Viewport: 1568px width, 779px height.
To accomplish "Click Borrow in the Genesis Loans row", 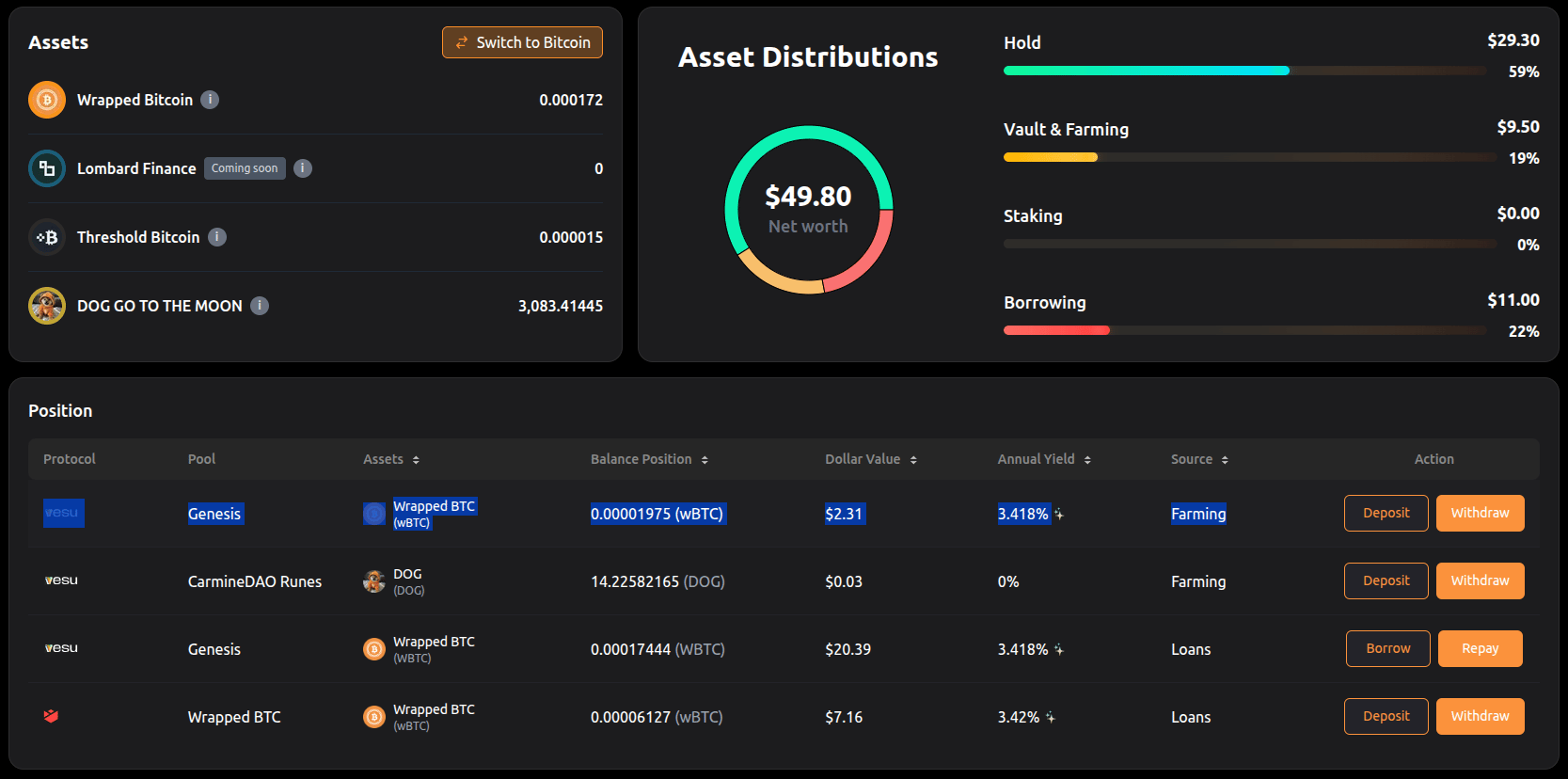I will (1388, 648).
